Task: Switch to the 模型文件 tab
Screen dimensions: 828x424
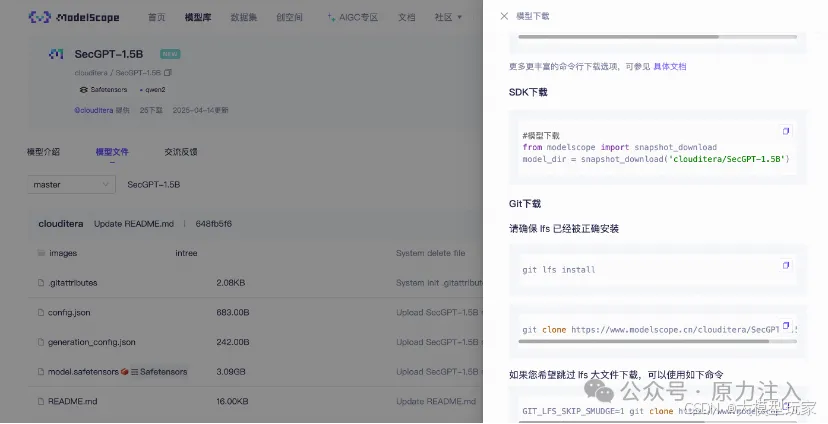Action: pos(112,152)
